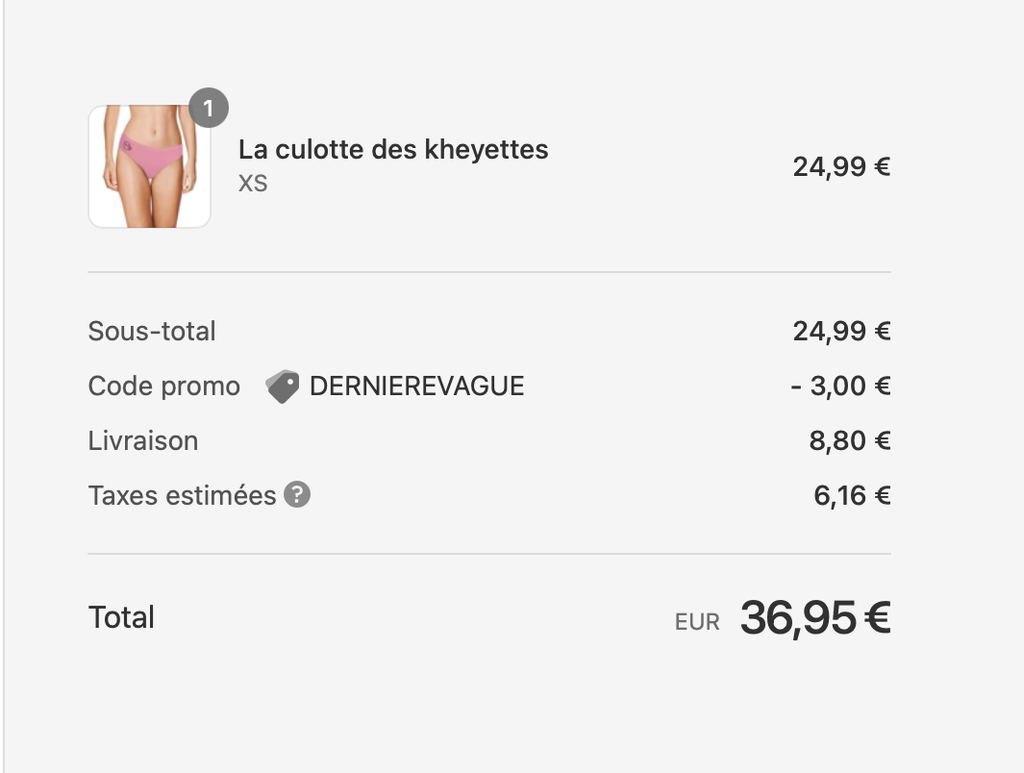Viewport: 1024px width, 773px height.
Task: Click the 36,95 € total amount
Action: (x=815, y=618)
